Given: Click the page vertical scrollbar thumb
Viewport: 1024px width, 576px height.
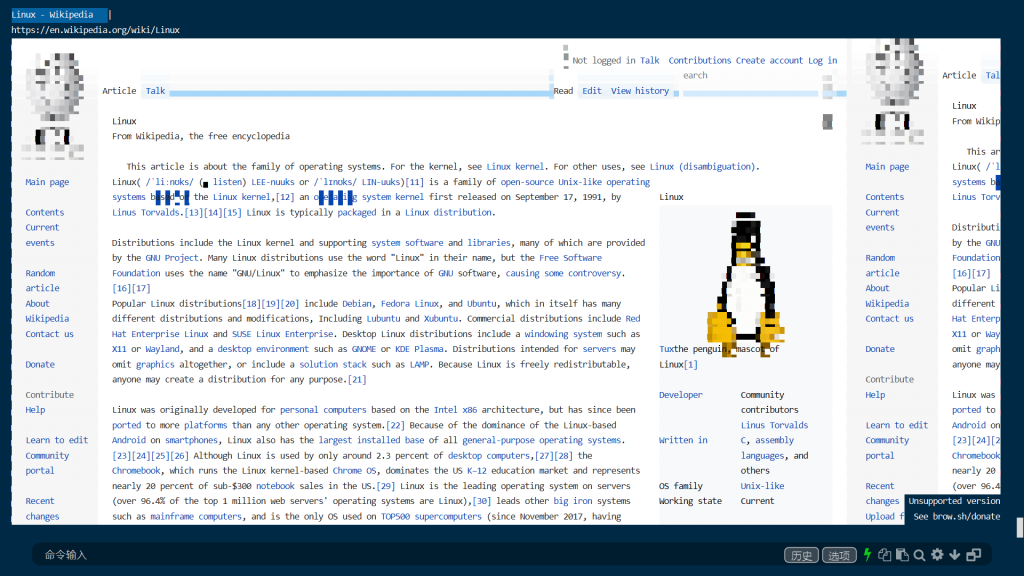Looking at the screenshot, I should coord(1019,528).
